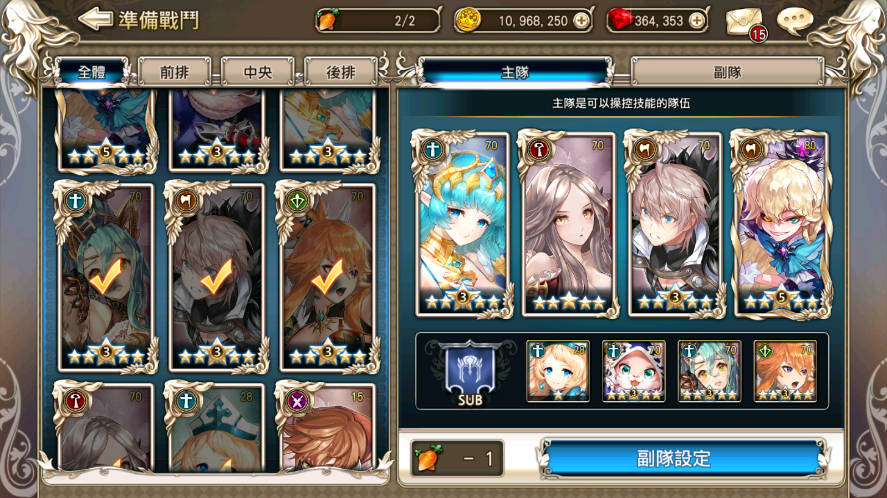Switch to the 後排 filter tab
Screen dimensions: 887x498
(341, 72)
